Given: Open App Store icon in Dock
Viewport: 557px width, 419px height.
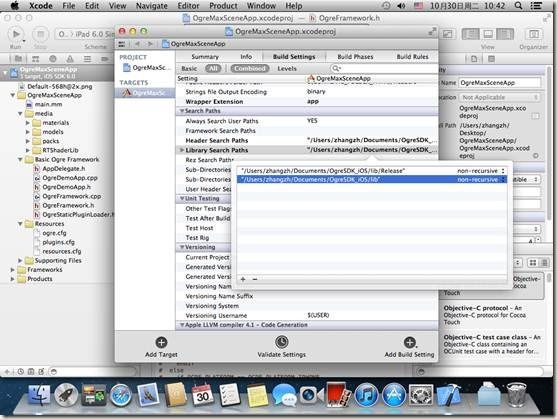Looking at the screenshot, I should [x=394, y=394].
